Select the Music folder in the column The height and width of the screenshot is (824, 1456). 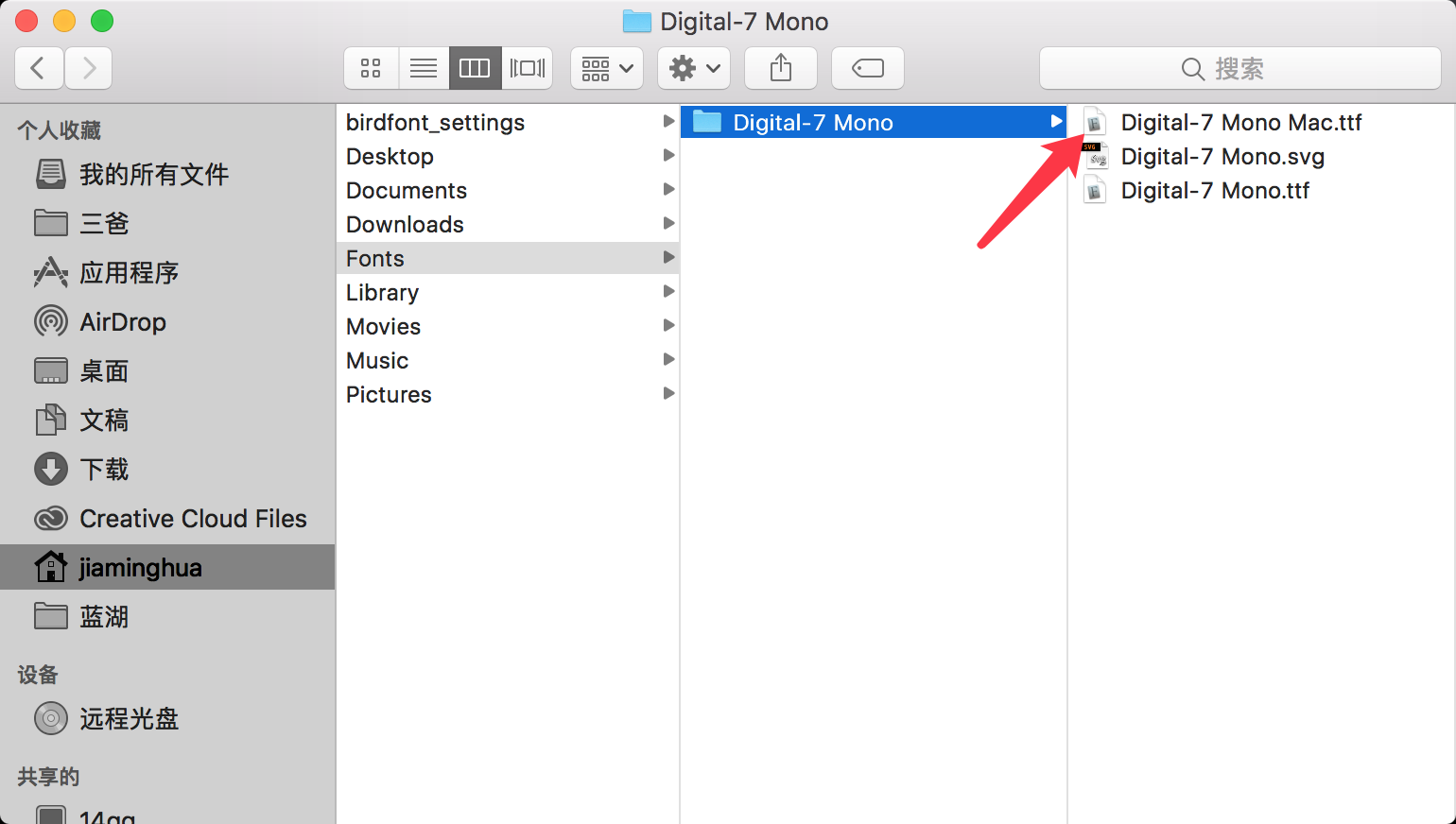(x=508, y=360)
